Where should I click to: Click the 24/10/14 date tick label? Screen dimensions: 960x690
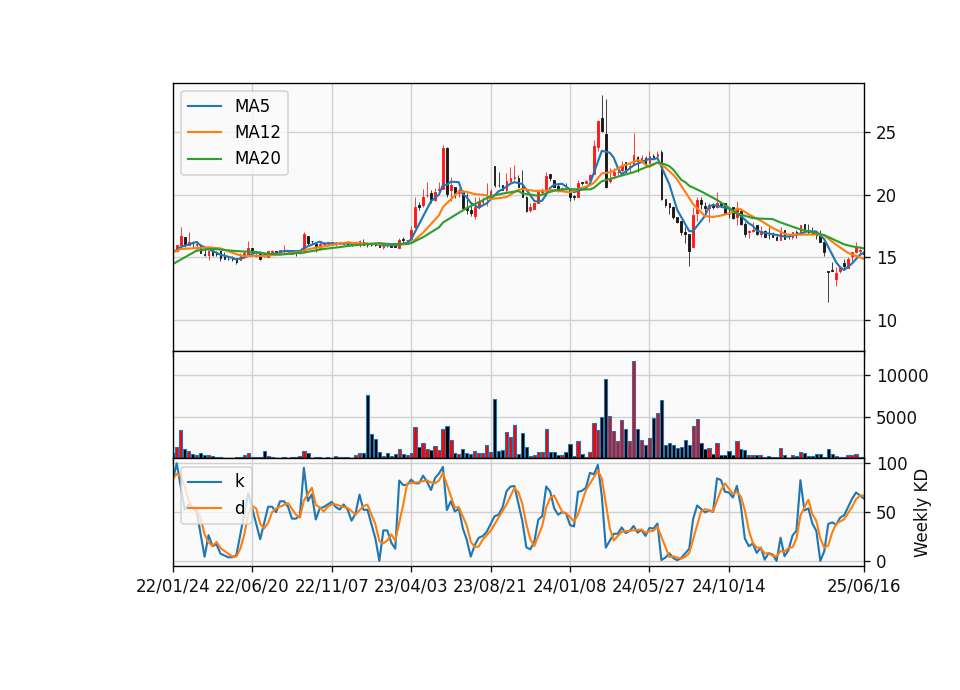pyautogui.click(x=729, y=587)
